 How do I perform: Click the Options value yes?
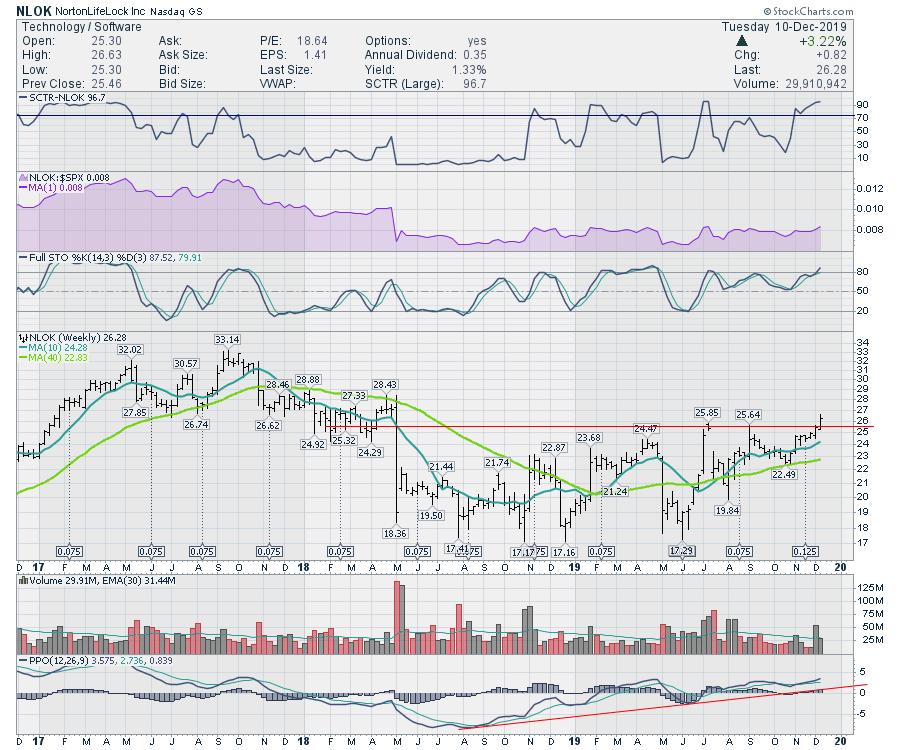point(477,41)
